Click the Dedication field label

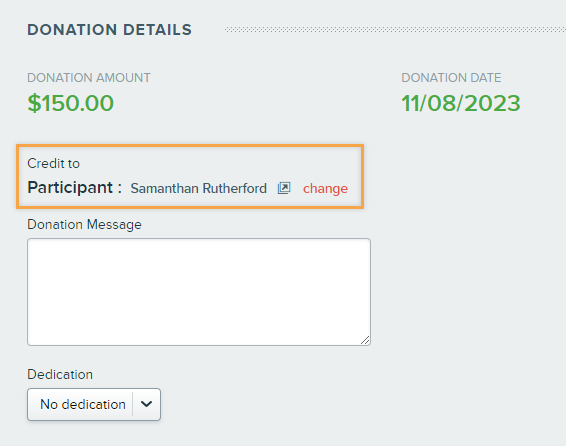pyautogui.click(x=60, y=375)
